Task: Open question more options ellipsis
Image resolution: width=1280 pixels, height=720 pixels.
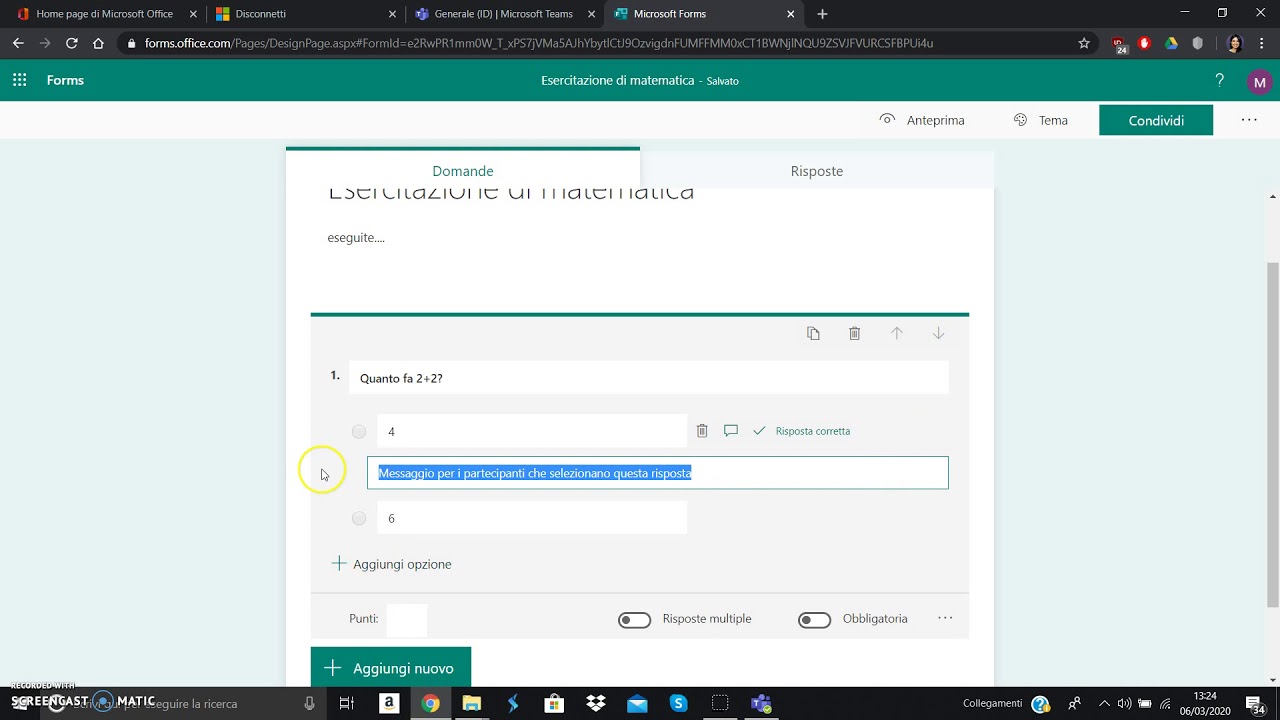Action: [945, 619]
